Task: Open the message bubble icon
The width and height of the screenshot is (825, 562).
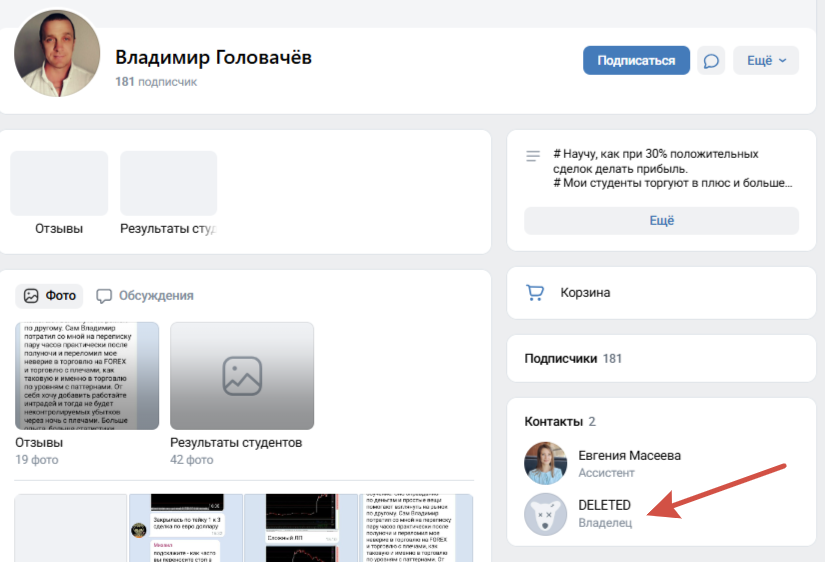Action: tap(711, 61)
